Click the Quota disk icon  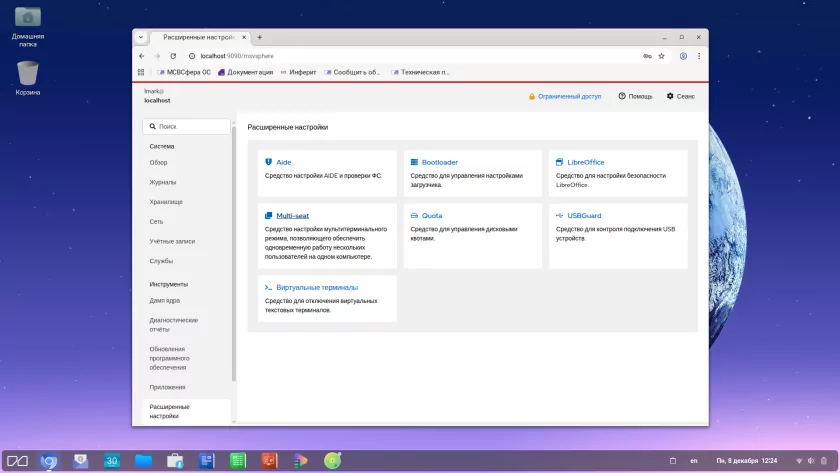[x=414, y=216]
